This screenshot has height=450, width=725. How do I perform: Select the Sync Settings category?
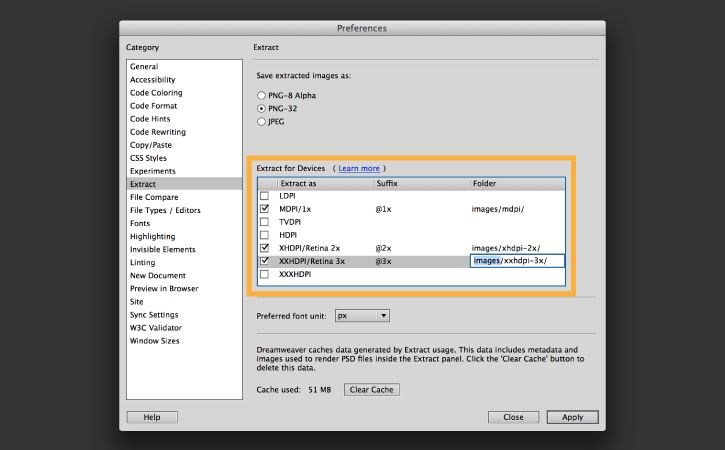pyautogui.click(x=184, y=314)
